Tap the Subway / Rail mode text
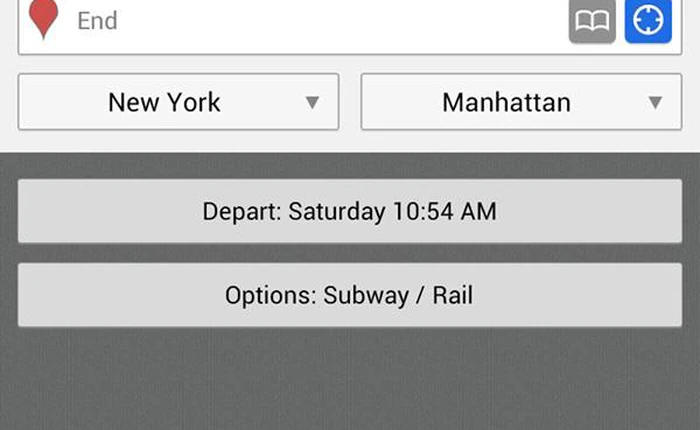 398,296
